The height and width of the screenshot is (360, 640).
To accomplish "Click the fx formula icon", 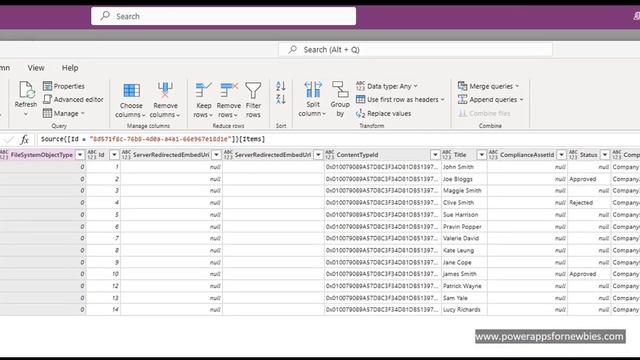I will point(24,140).
